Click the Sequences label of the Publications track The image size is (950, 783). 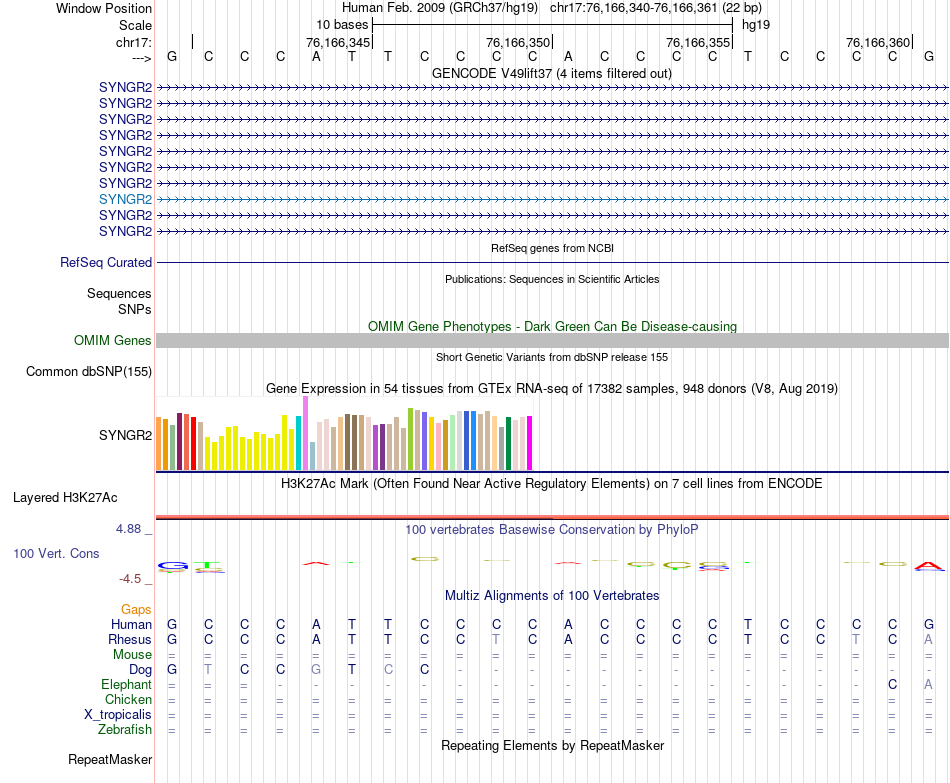point(119,293)
